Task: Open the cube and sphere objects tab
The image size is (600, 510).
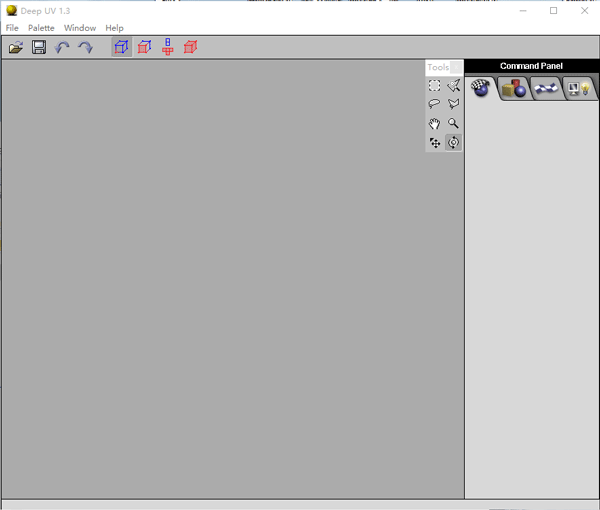Action: [x=514, y=89]
